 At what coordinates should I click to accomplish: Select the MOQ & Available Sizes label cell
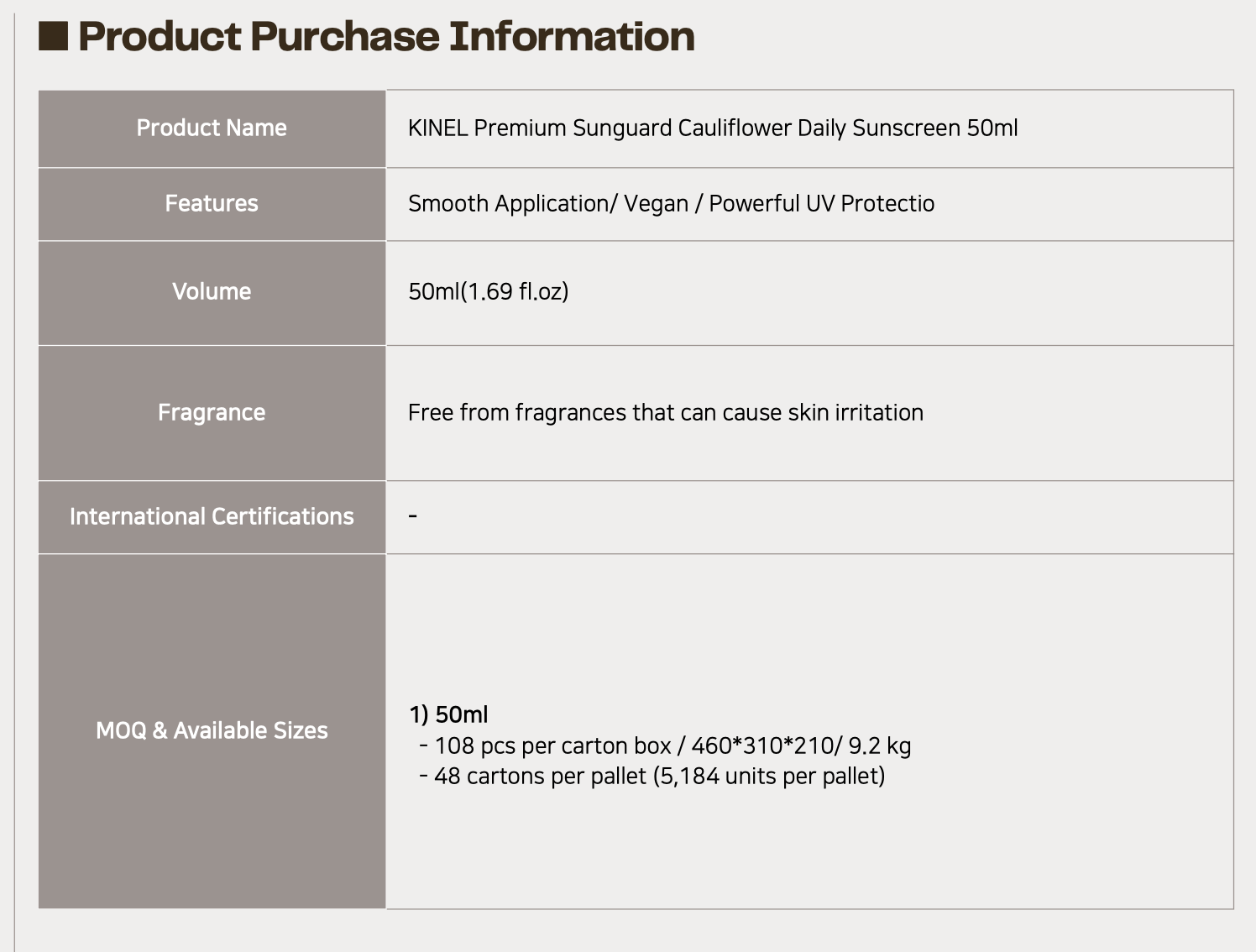click(212, 731)
